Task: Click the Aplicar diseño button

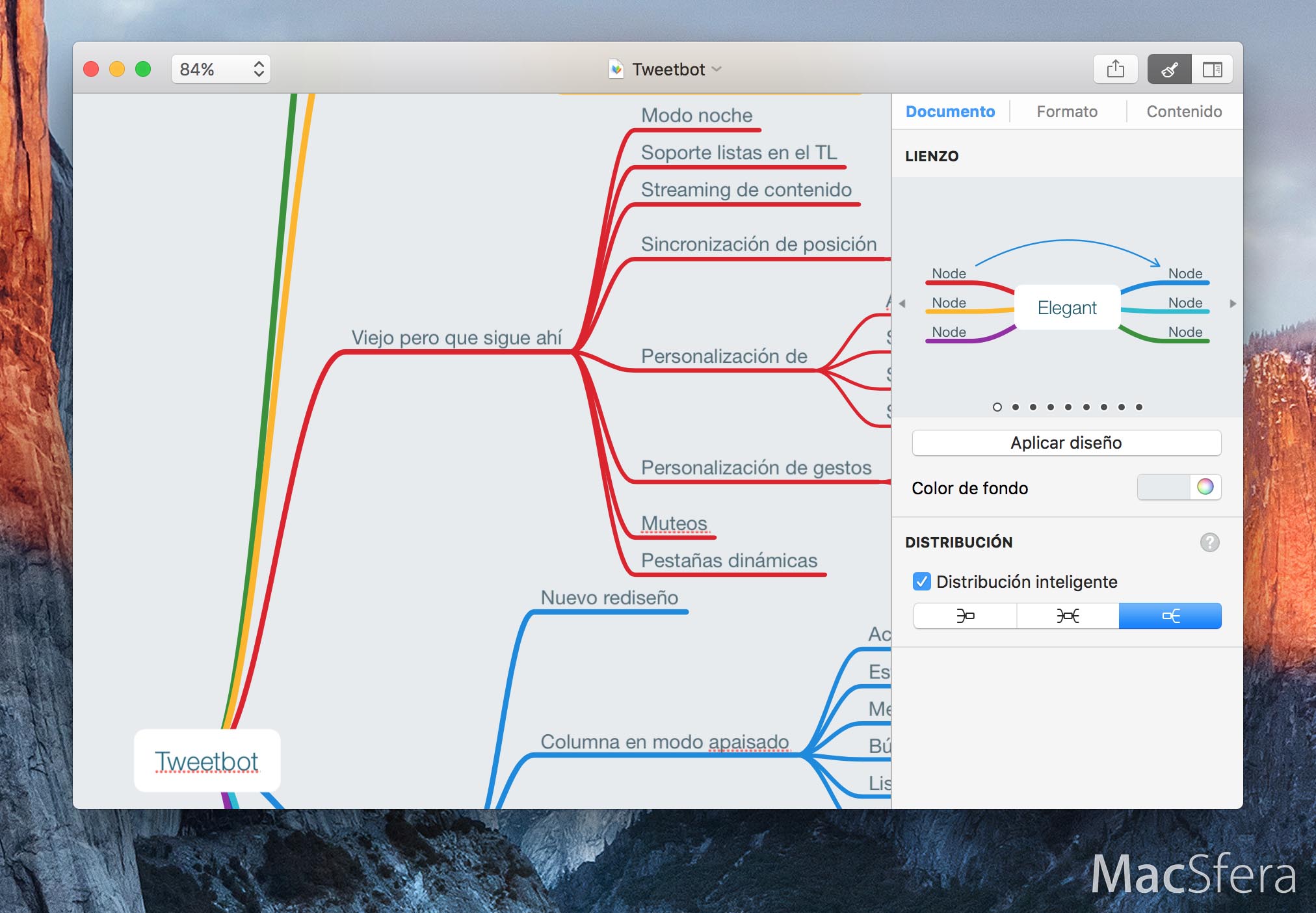Action: 1066,443
